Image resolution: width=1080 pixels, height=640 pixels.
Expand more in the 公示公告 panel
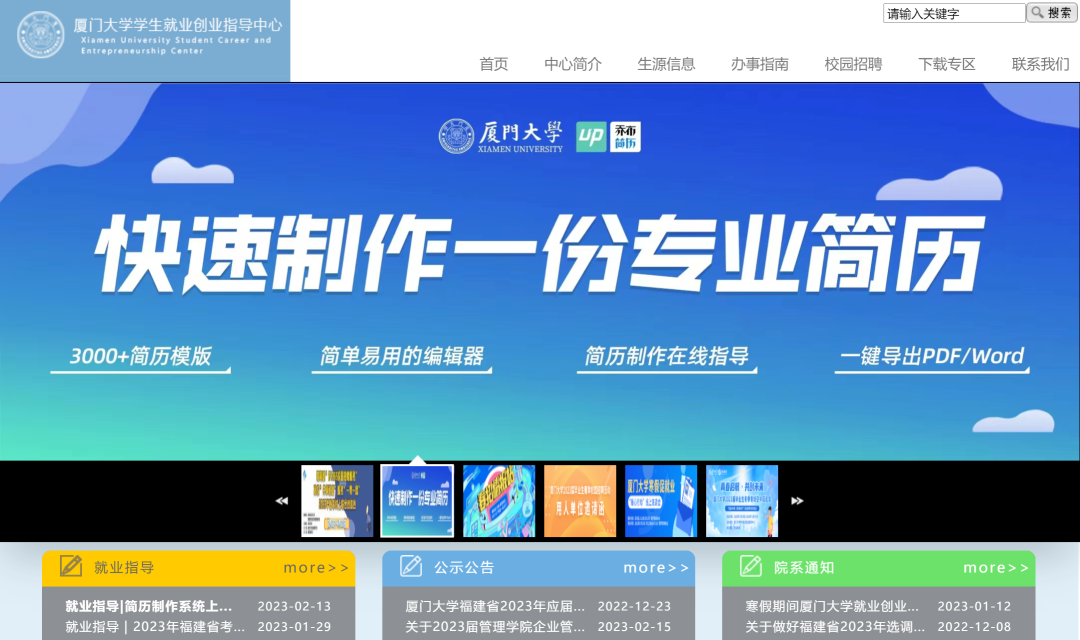click(656, 568)
